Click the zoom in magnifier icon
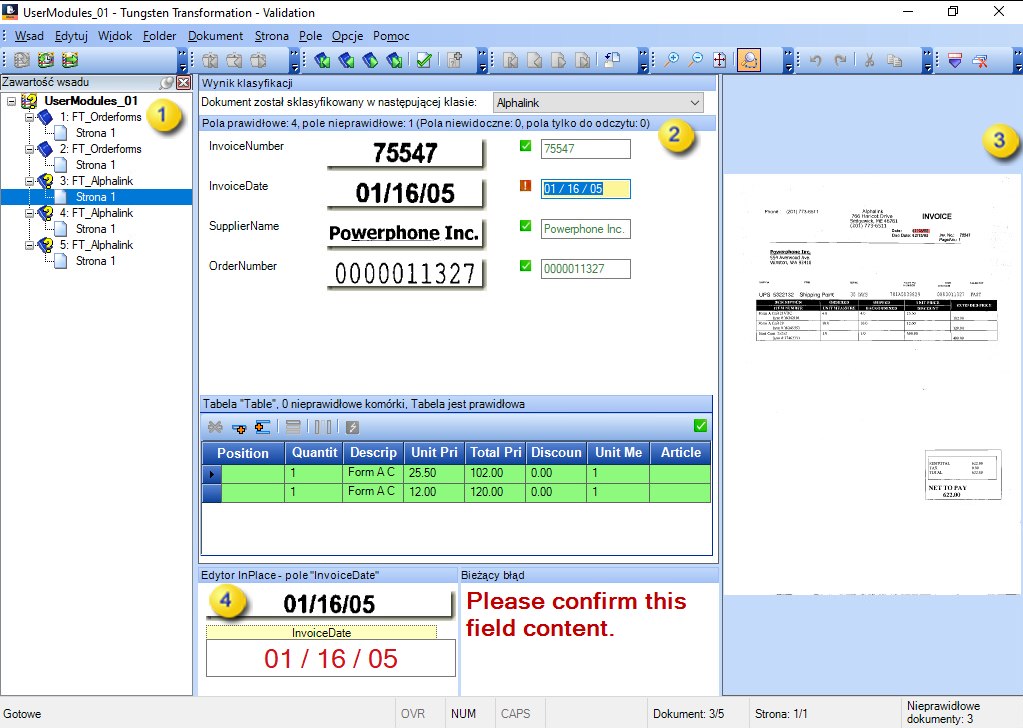 [671, 60]
